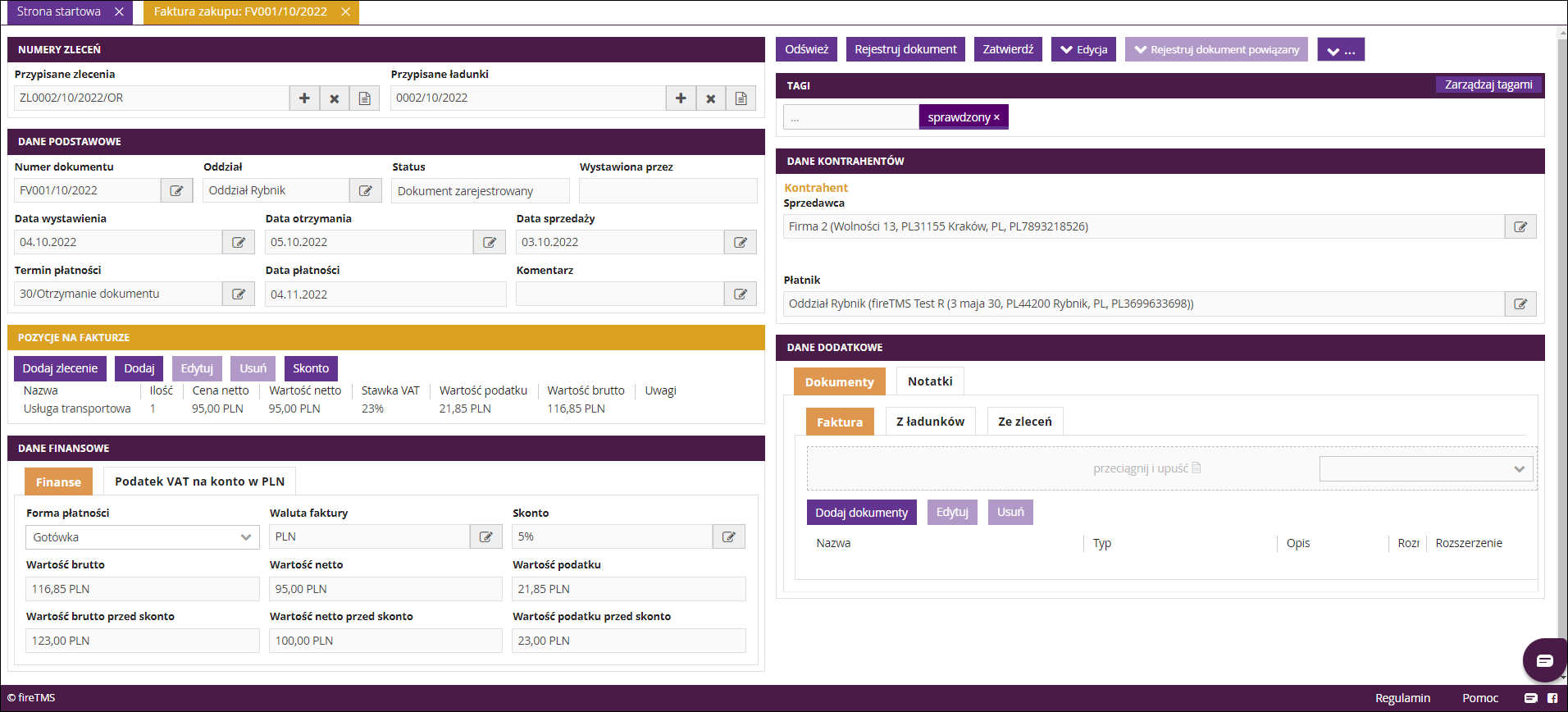Open the Finanse tab
Screen dimensions: 1568x712
[58, 482]
